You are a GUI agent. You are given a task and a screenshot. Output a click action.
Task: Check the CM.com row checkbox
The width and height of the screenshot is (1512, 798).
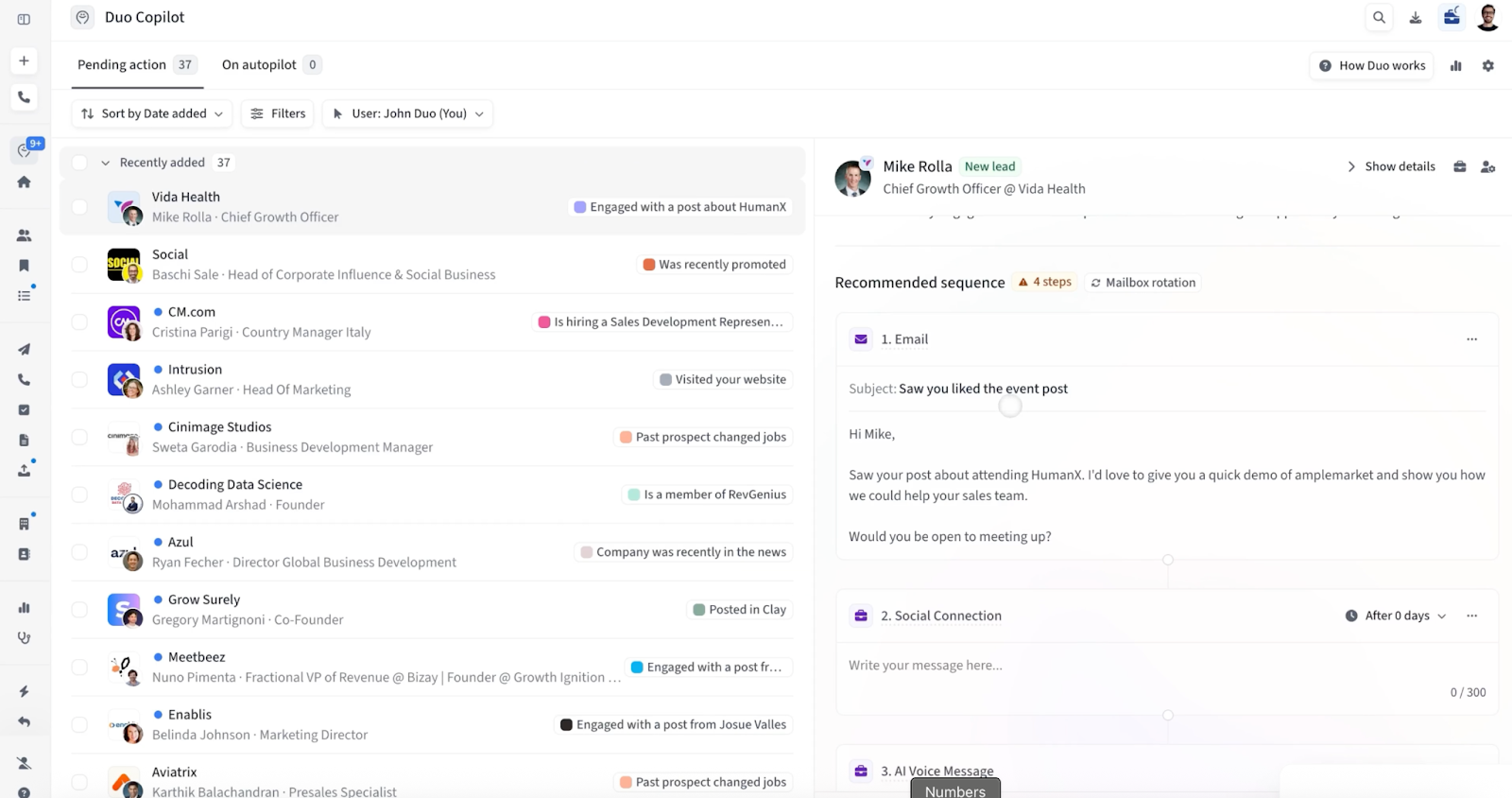pyautogui.click(x=79, y=322)
